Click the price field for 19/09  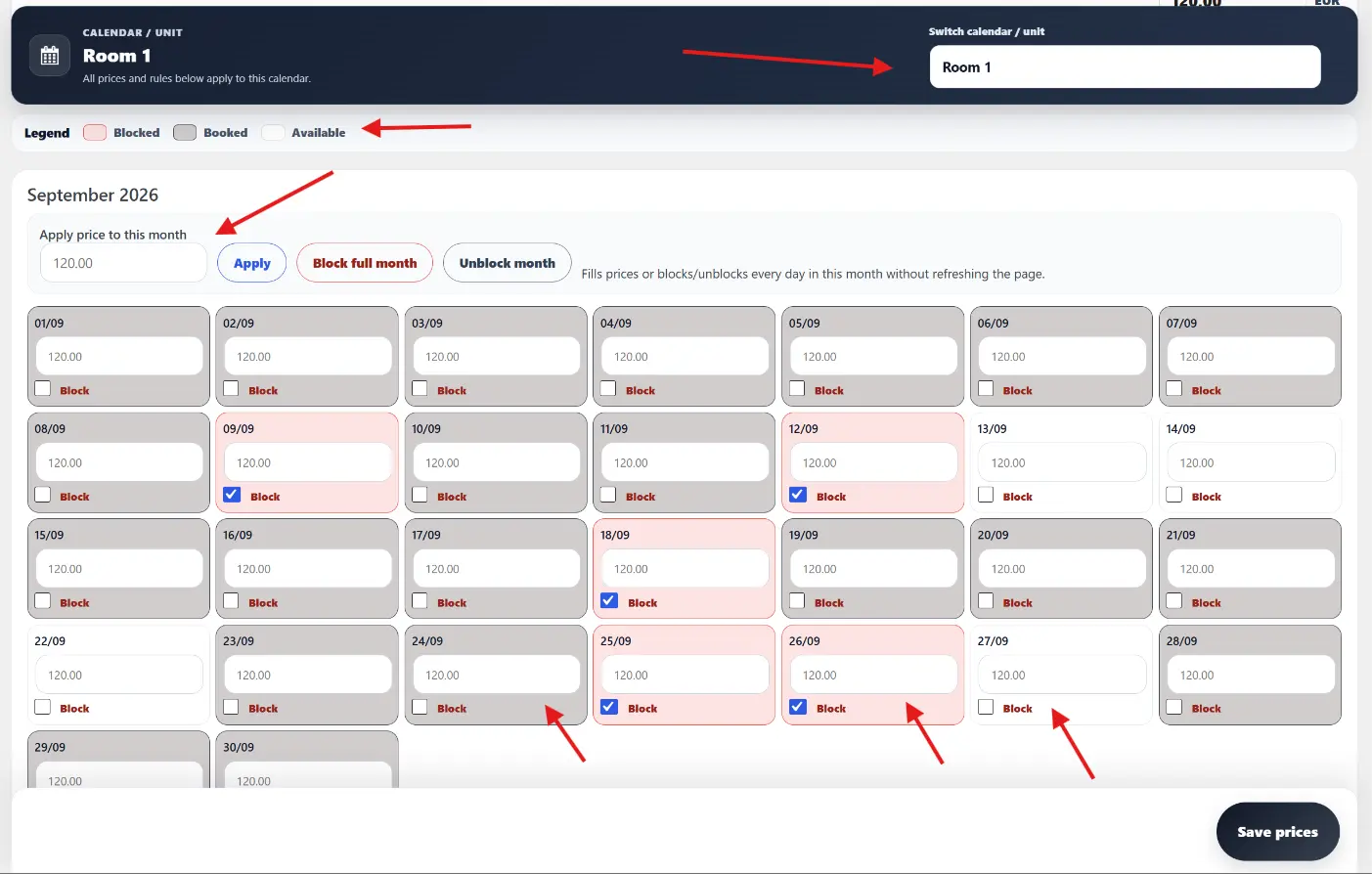(873, 569)
